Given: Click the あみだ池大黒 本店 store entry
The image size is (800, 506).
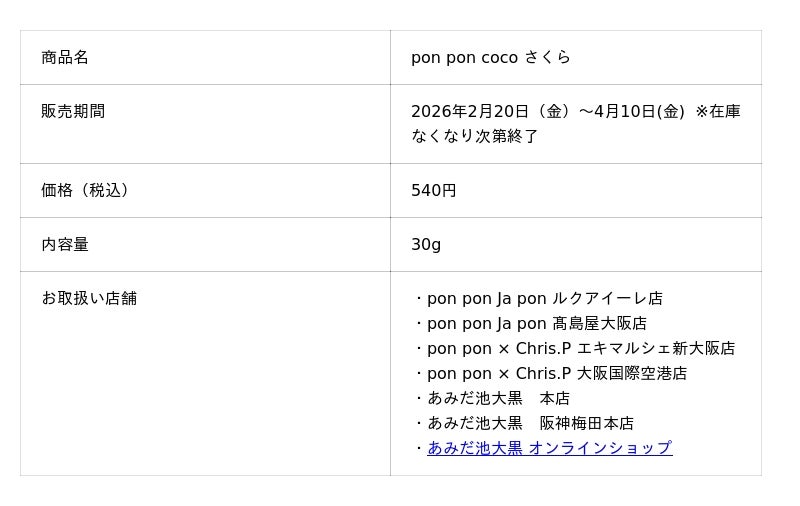Looking at the screenshot, I should (x=498, y=398).
